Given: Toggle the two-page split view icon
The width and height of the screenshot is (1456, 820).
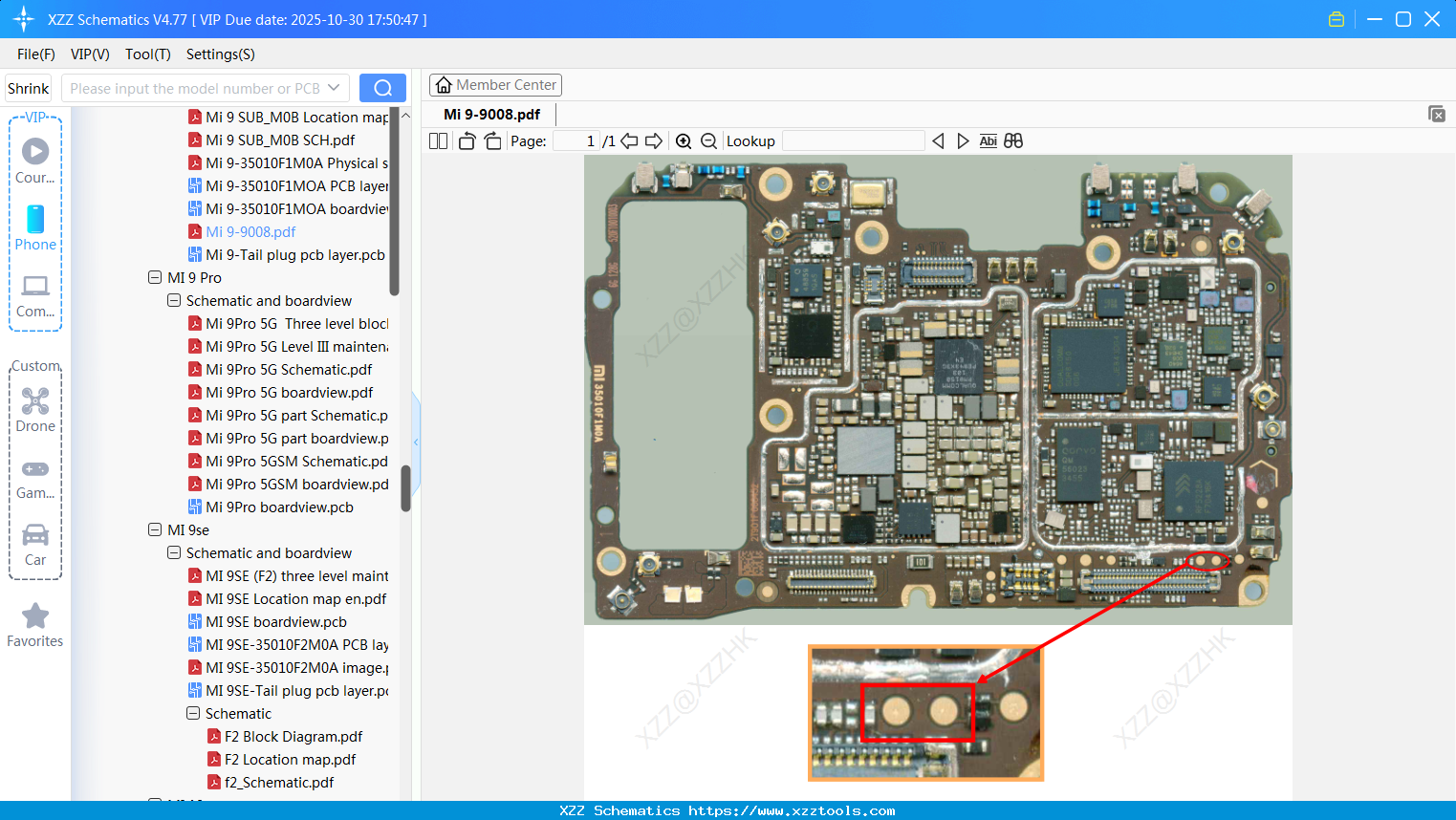Looking at the screenshot, I should pyautogui.click(x=438, y=141).
